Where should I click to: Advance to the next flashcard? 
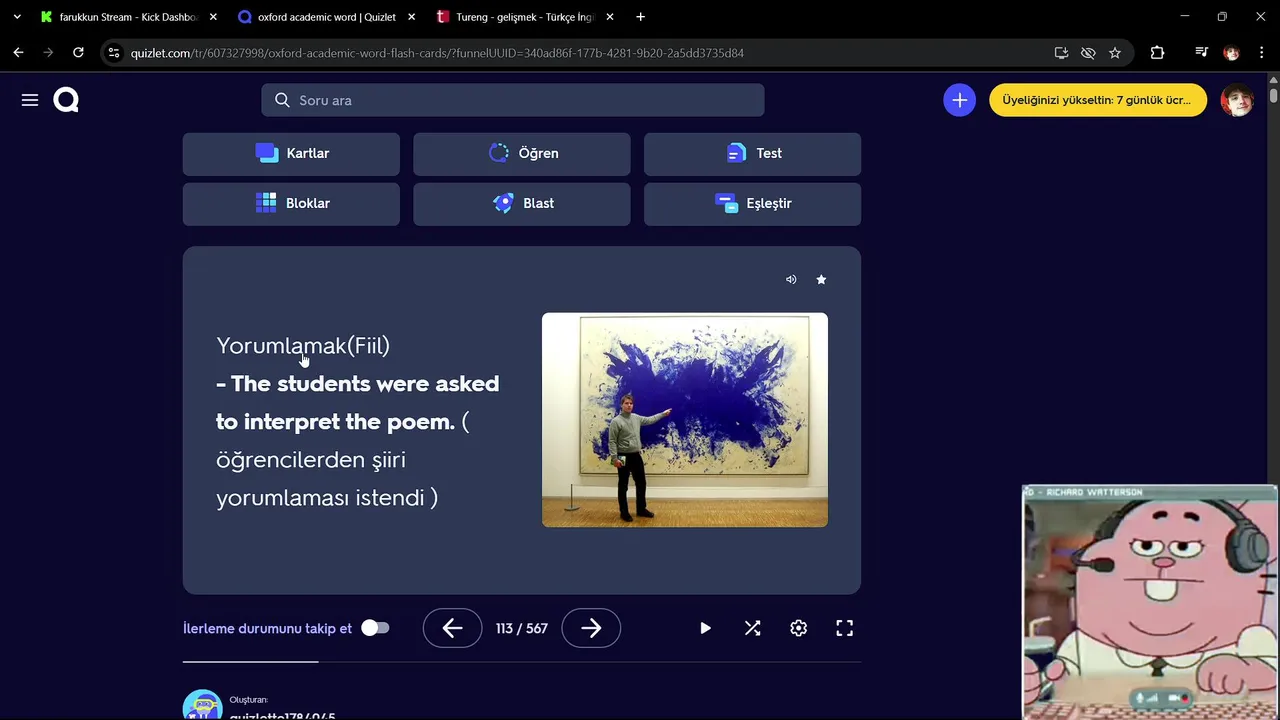click(x=591, y=628)
